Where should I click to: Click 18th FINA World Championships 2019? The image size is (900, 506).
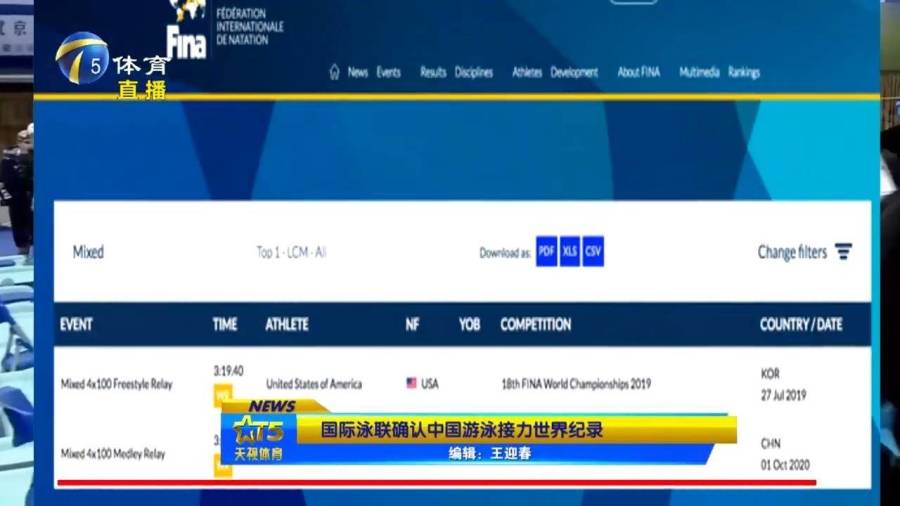pyautogui.click(x=576, y=384)
